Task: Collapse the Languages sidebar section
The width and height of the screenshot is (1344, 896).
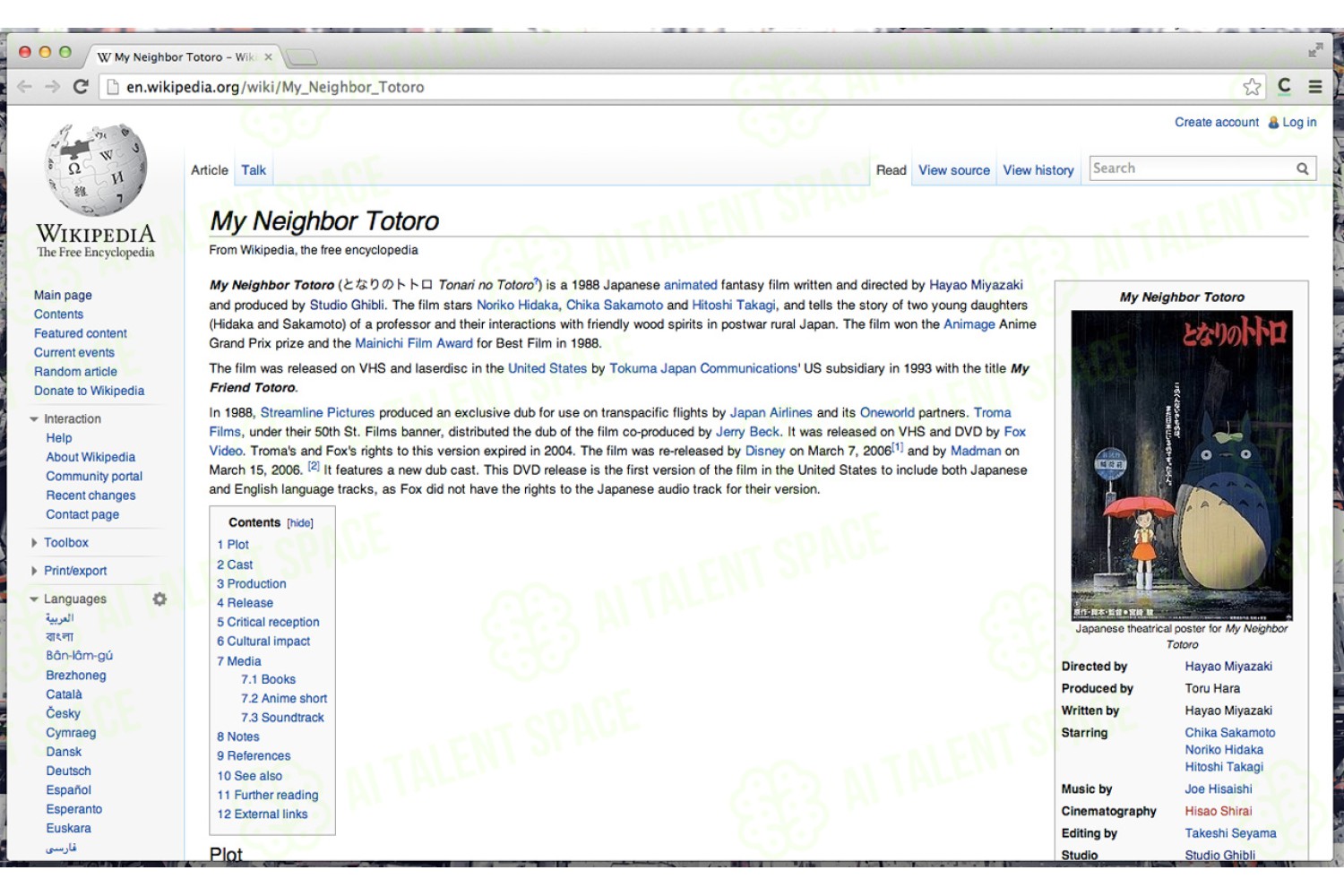Action: pyautogui.click(x=34, y=599)
